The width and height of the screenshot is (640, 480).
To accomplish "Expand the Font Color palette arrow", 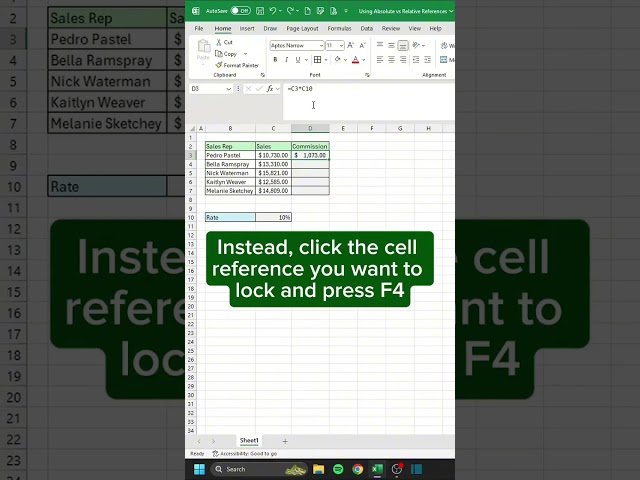I will coord(364,60).
